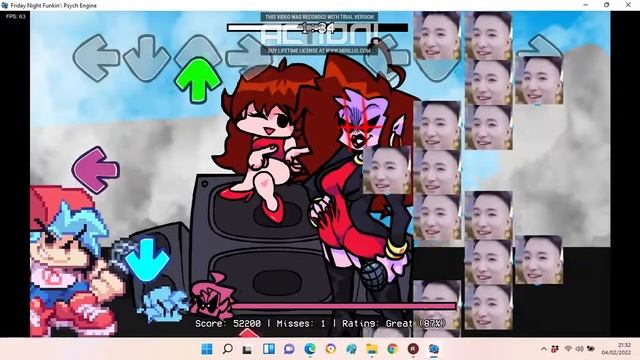640x360 pixels.
Task: Maximize the Psych Engine window
Action: 607,5
